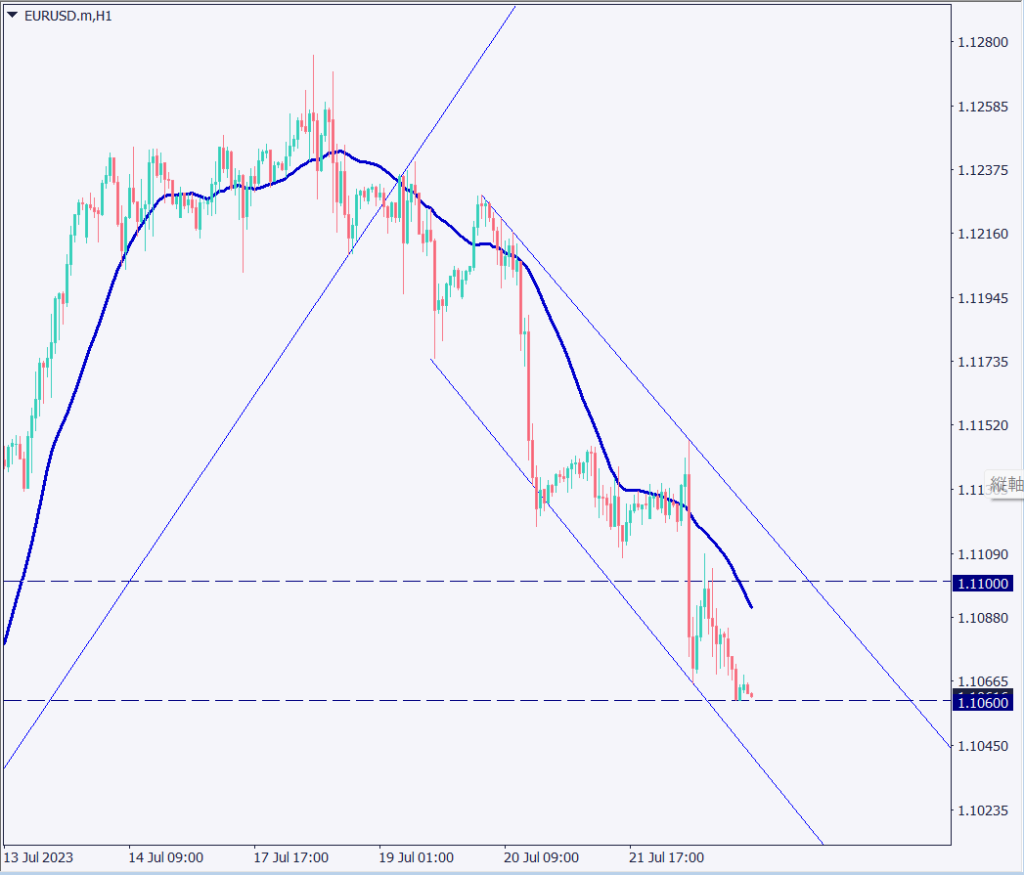Click the triangle icon beside EURUSD.m,H1
The height and width of the screenshot is (875, 1024).
[12, 15]
